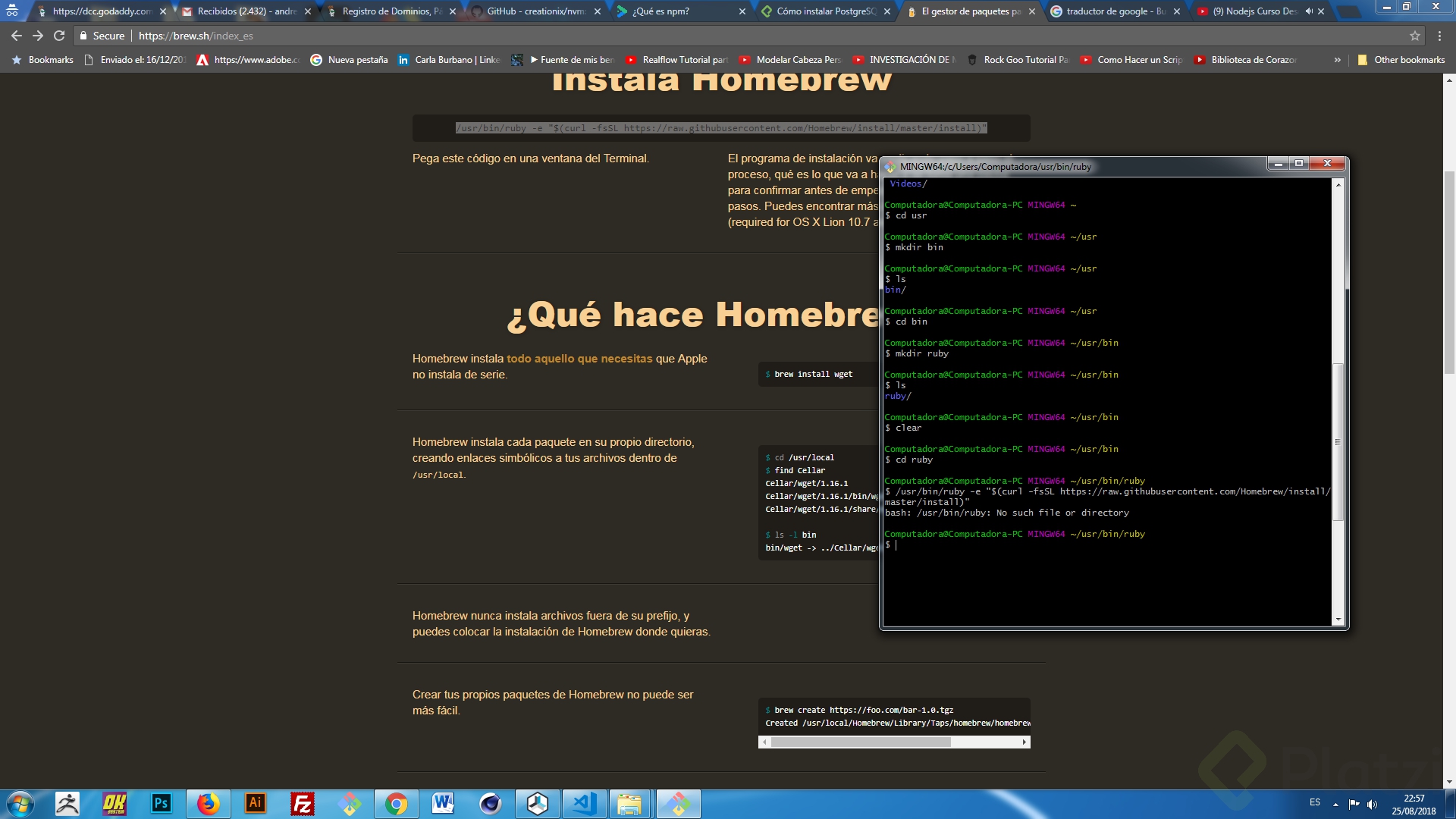The height and width of the screenshot is (819, 1456).
Task: Open the adobe.com bookmark
Action: point(248,60)
